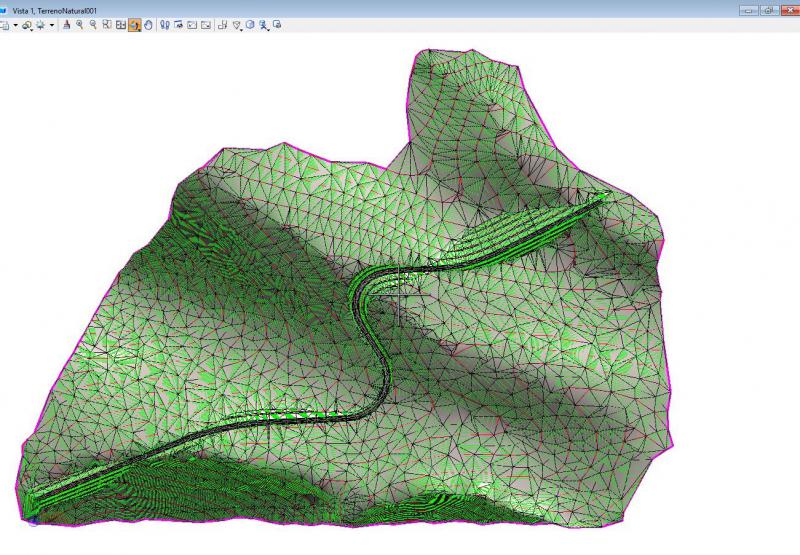Click the View Previous icon
The height and width of the screenshot is (555, 800).
click(192, 25)
